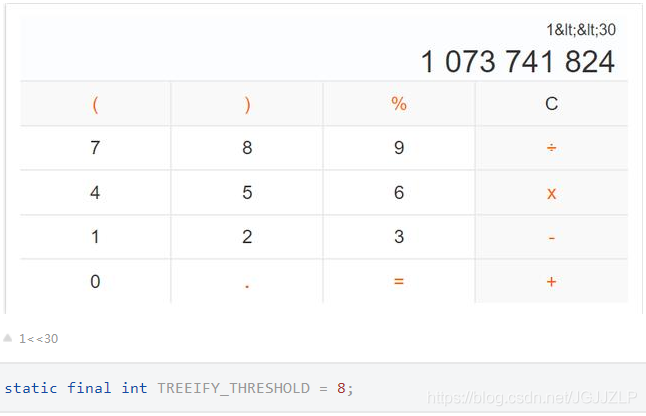
Task: Tap digit 1 on the keypad
Action: [95, 237]
